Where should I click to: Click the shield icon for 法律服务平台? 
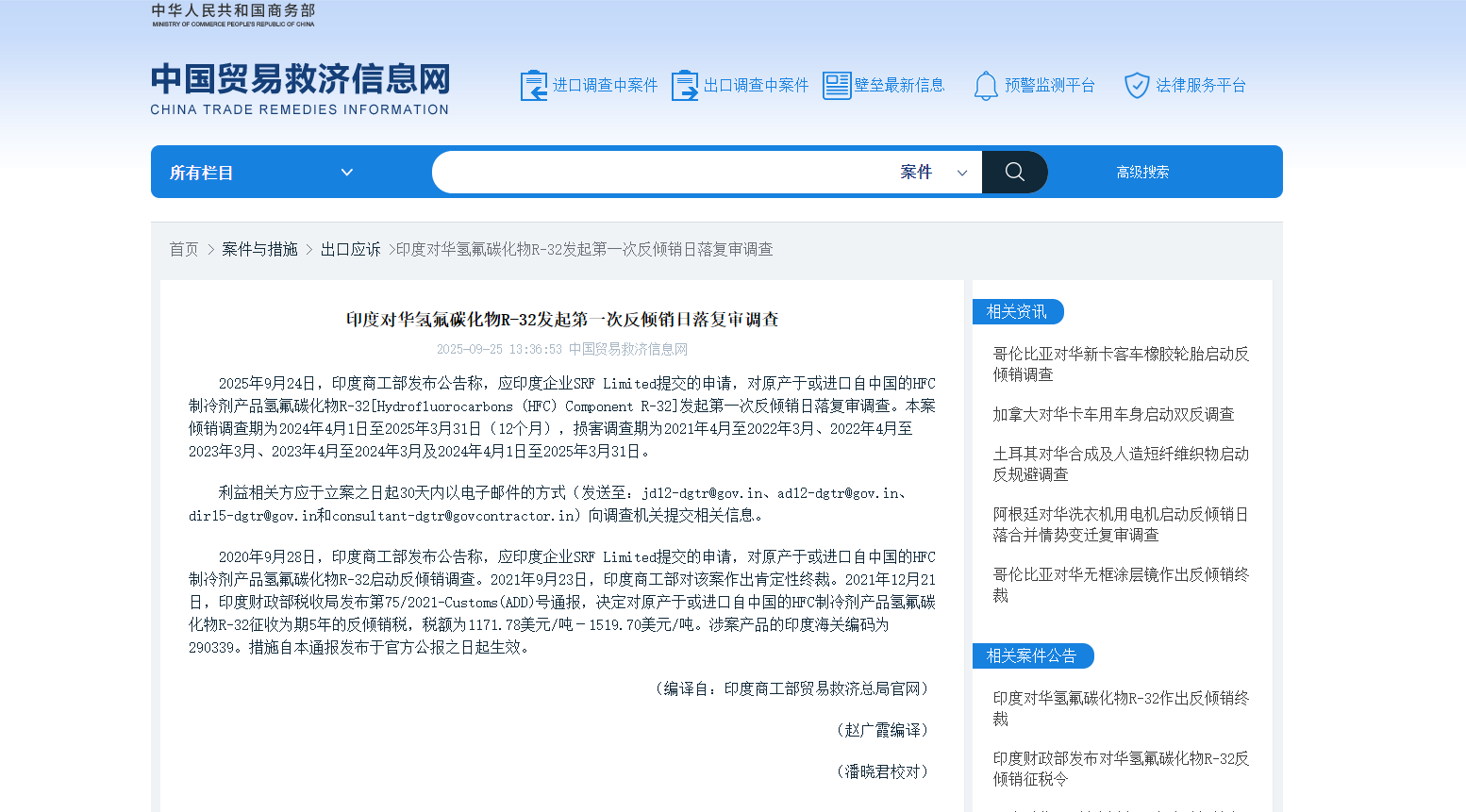1137,86
